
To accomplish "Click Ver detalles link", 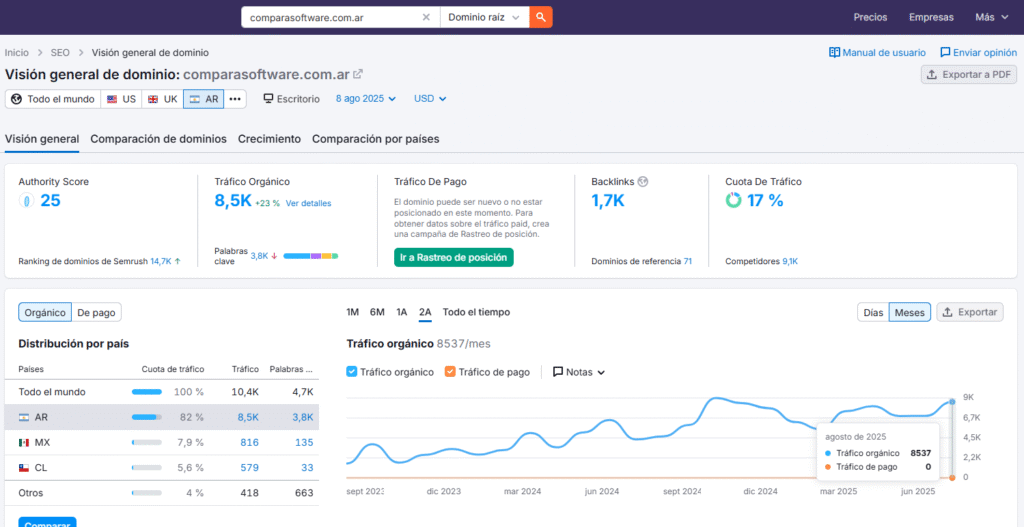I will pyautogui.click(x=308, y=203).
